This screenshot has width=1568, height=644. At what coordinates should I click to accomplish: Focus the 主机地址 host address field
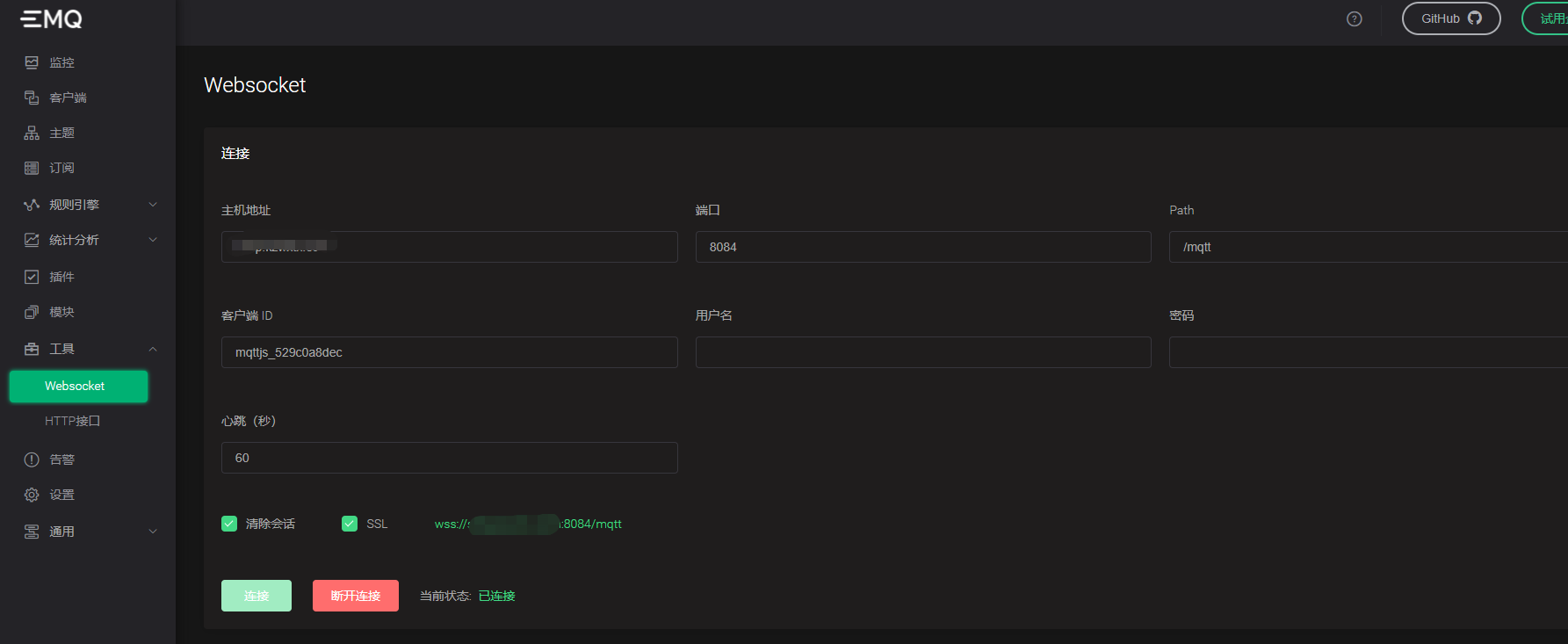[x=450, y=247]
